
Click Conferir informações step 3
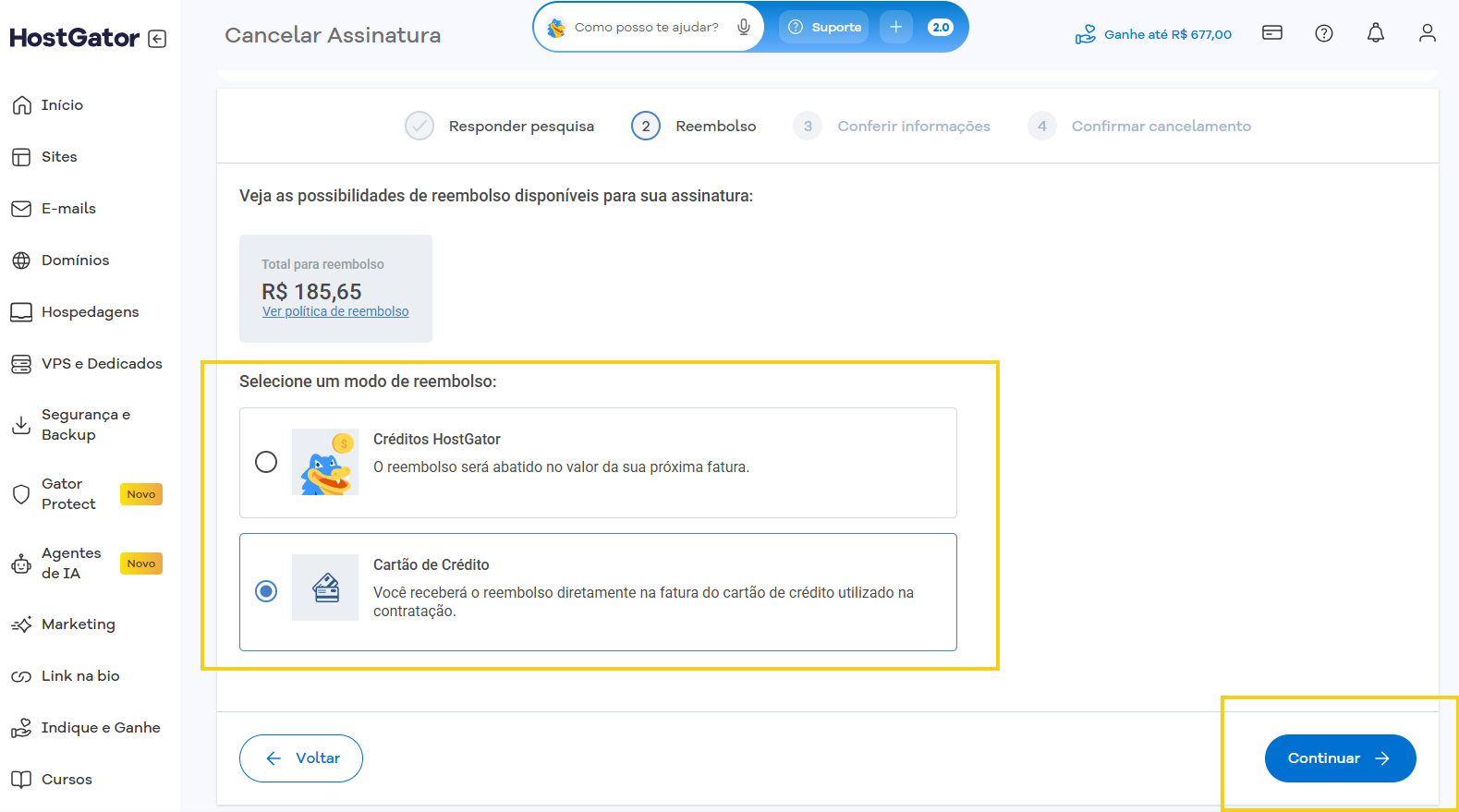[892, 126]
